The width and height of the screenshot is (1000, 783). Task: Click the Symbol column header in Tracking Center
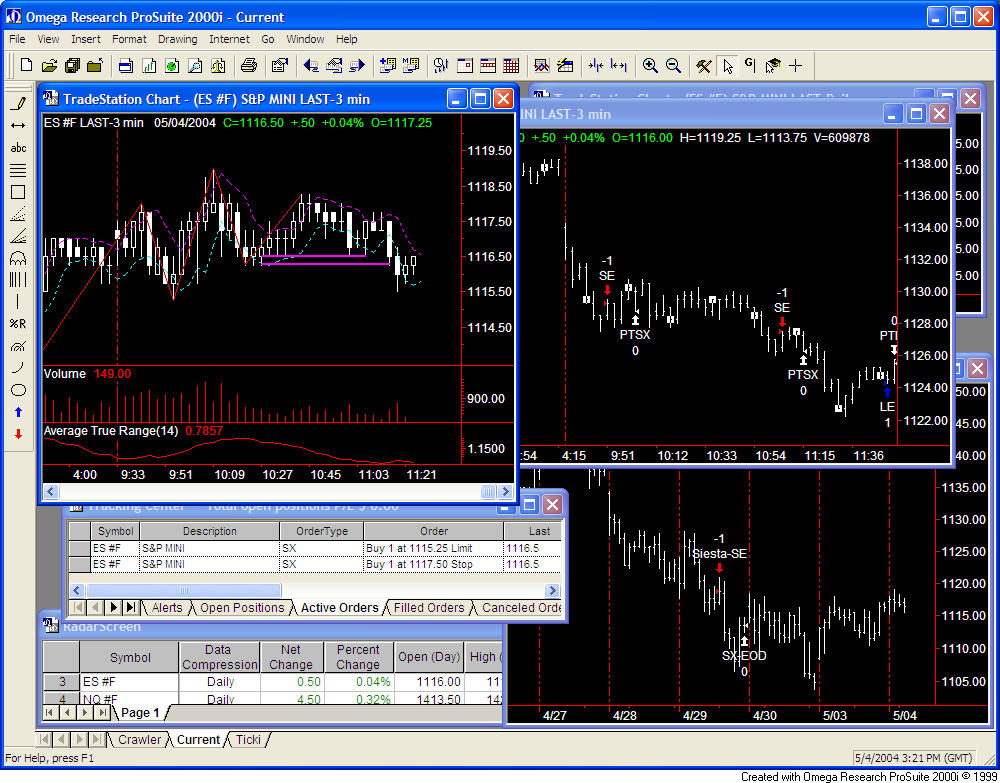(x=115, y=531)
